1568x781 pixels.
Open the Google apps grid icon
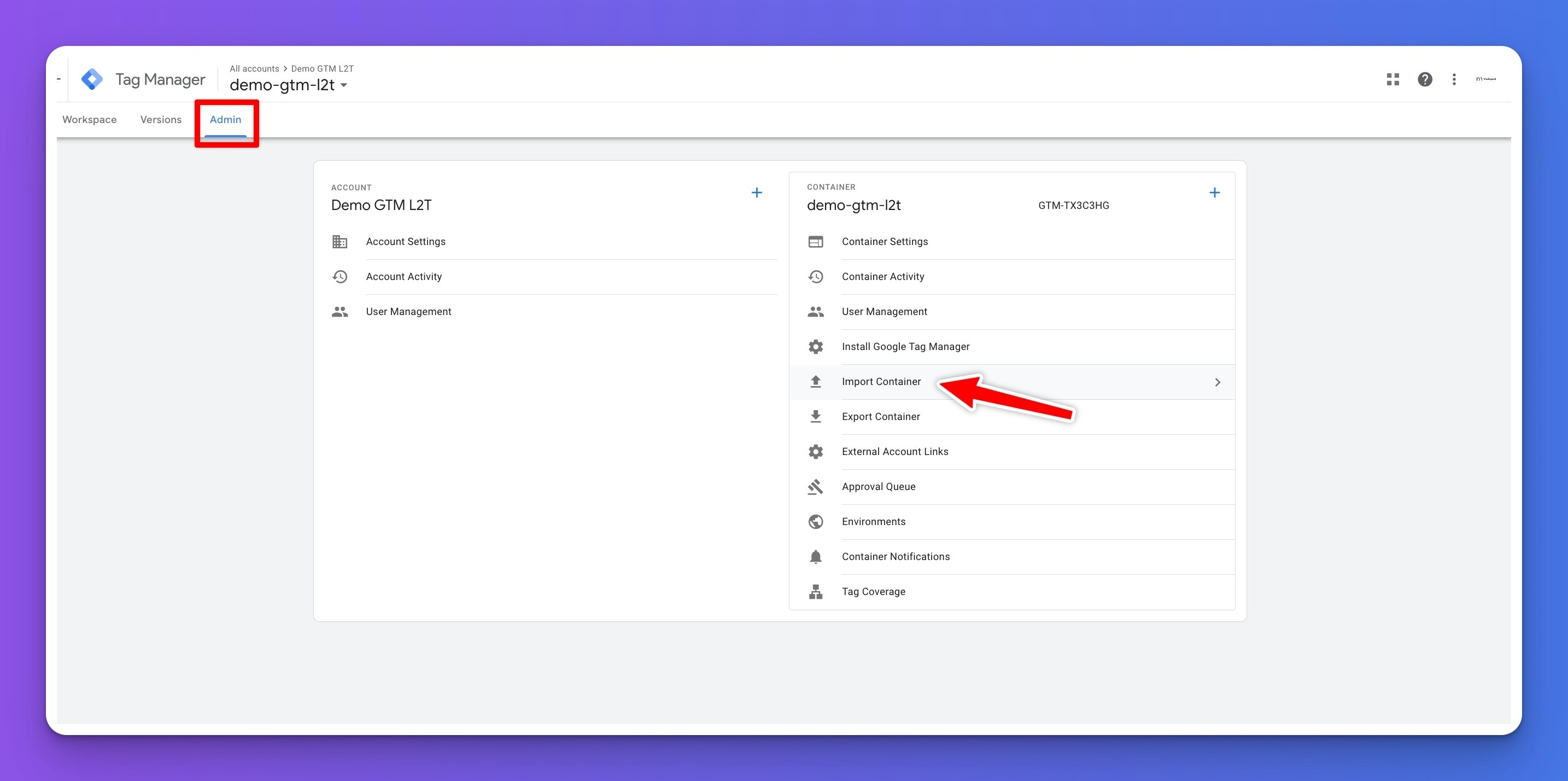coord(1393,79)
